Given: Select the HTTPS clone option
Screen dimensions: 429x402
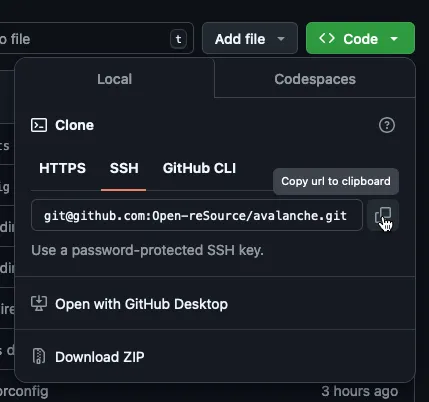Looking at the screenshot, I should point(62,168).
